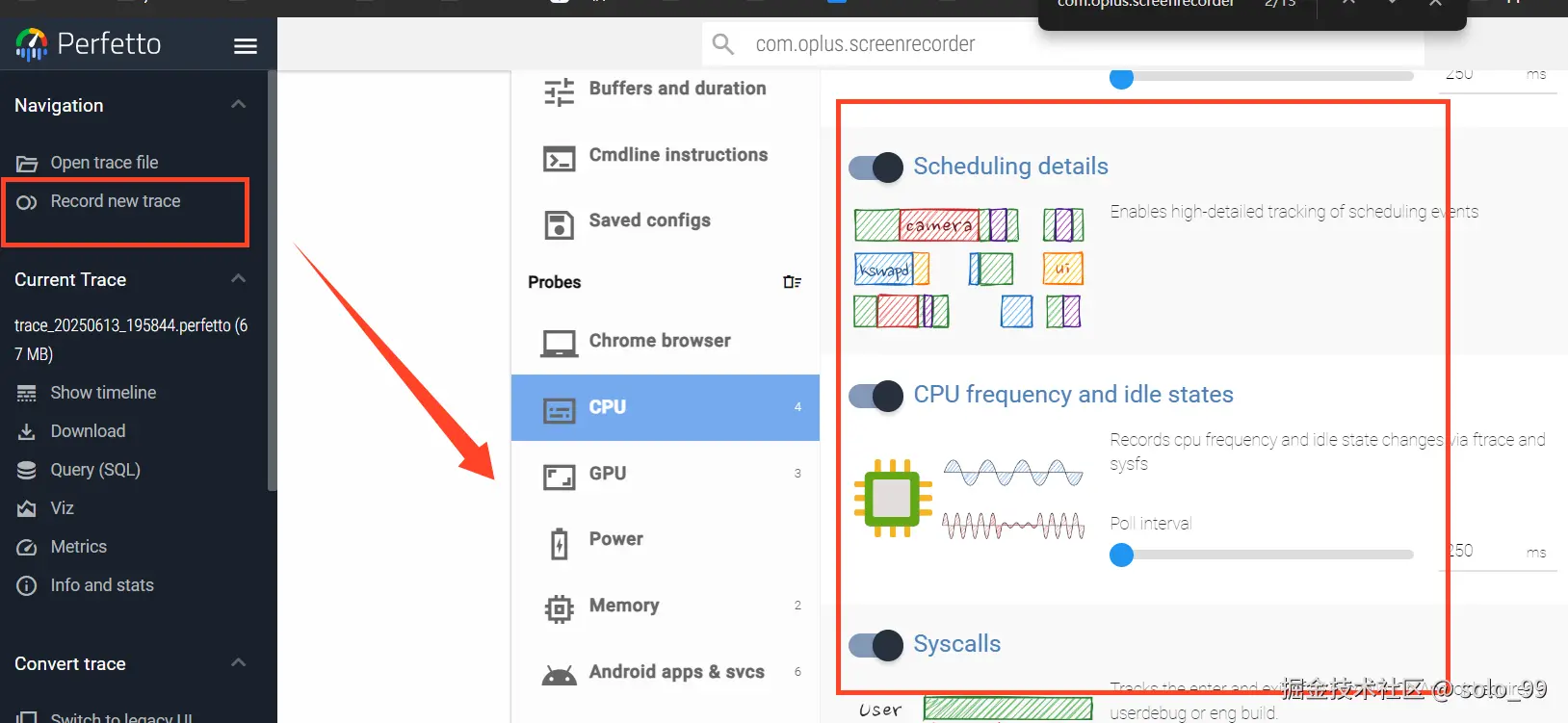This screenshot has height=723, width=1568.
Task: Go to Show timeline
Action: tap(103, 393)
